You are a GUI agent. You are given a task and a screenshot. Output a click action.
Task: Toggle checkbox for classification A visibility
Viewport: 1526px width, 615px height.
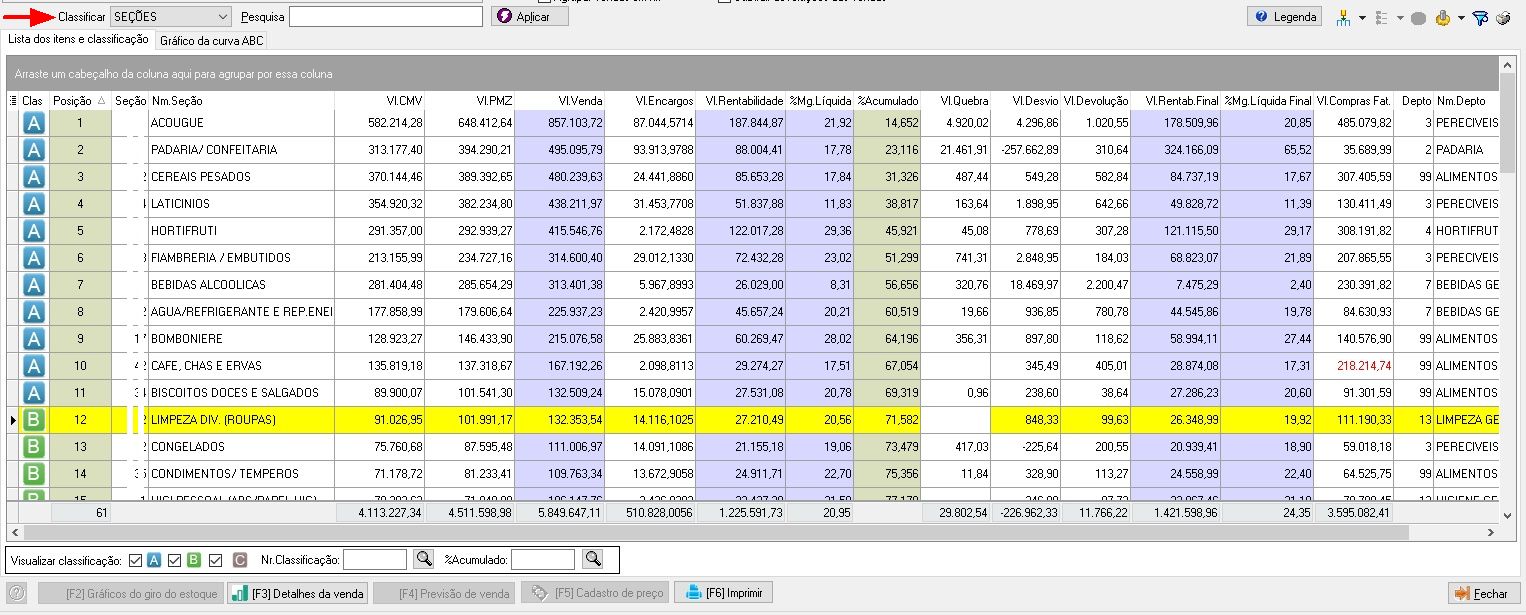[x=136, y=560]
